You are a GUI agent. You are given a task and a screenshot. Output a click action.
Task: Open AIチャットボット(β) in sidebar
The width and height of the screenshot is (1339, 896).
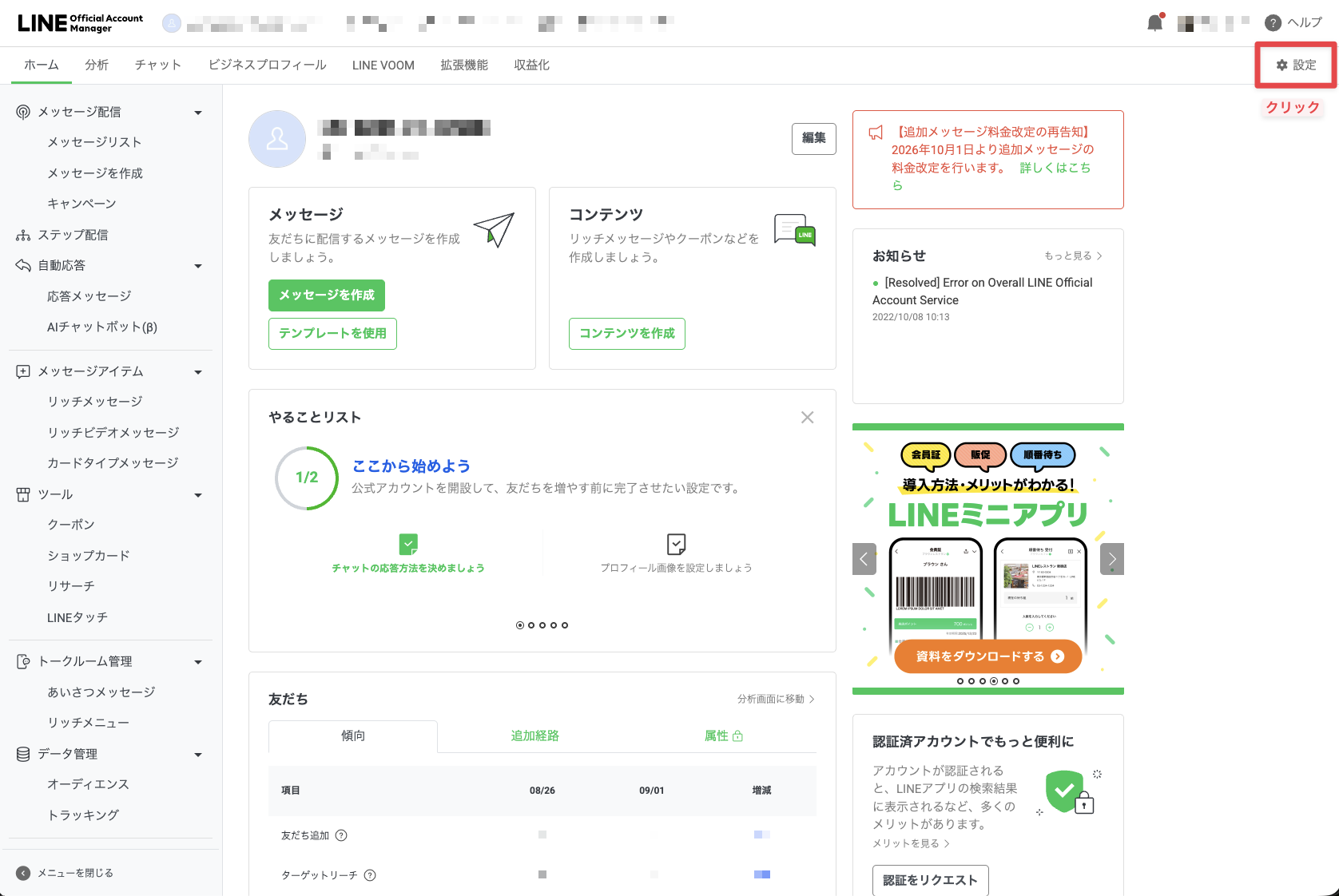[x=102, y=327]
